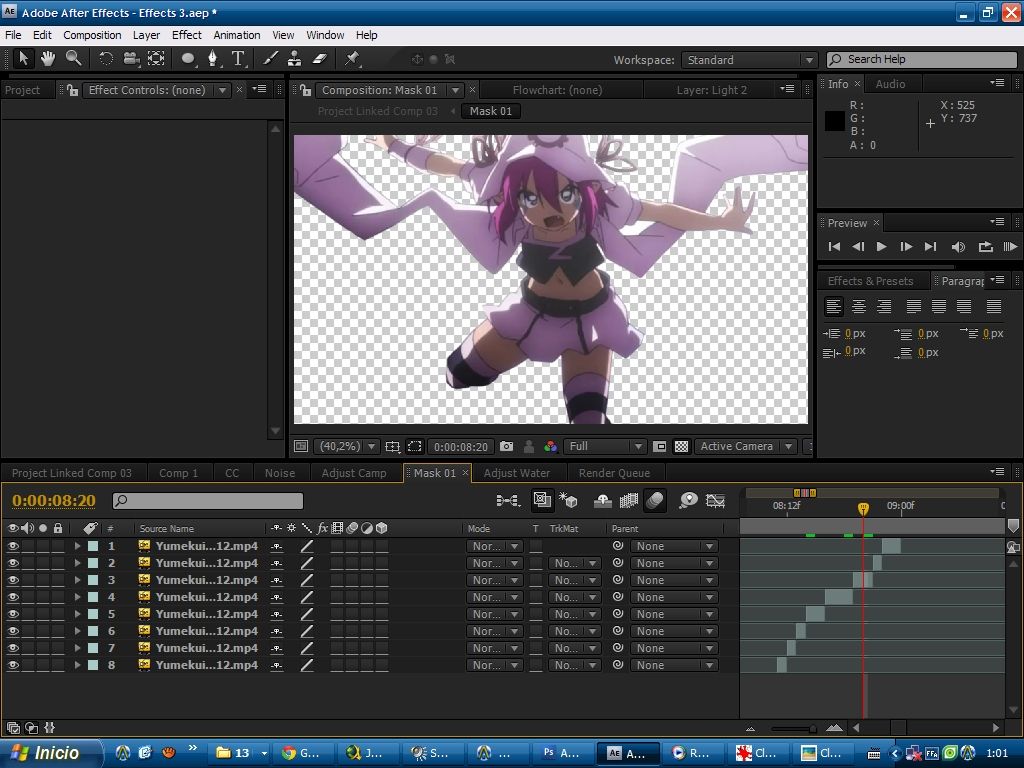This screenshot has width=1024, height=768.
Task: Open grid and guide options in viewer
Action: point(392,446)
